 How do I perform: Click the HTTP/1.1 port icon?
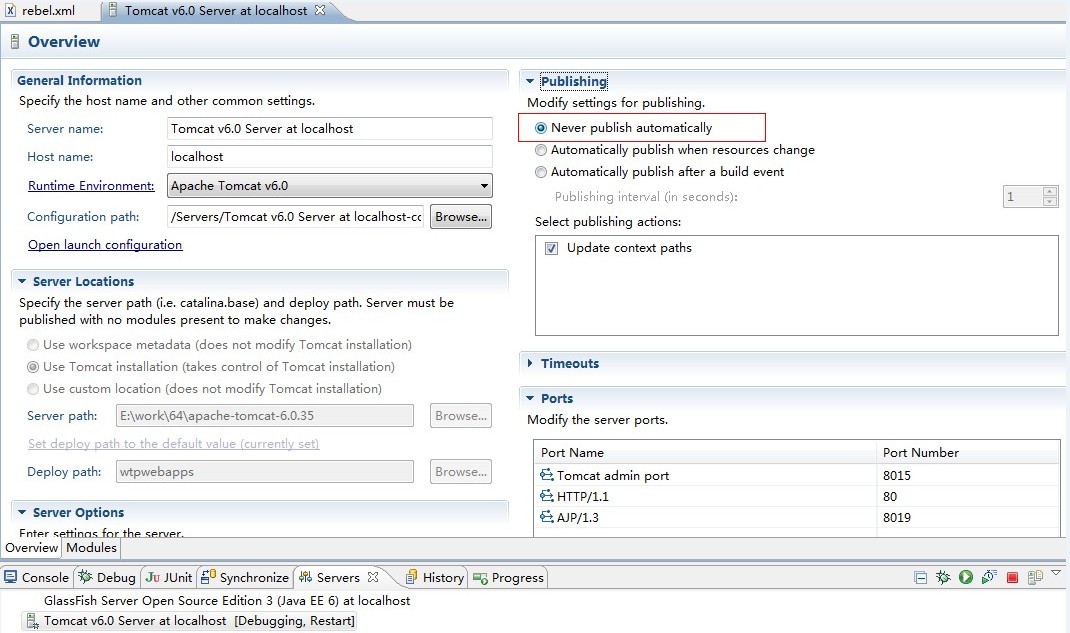[x=547, y=496]
